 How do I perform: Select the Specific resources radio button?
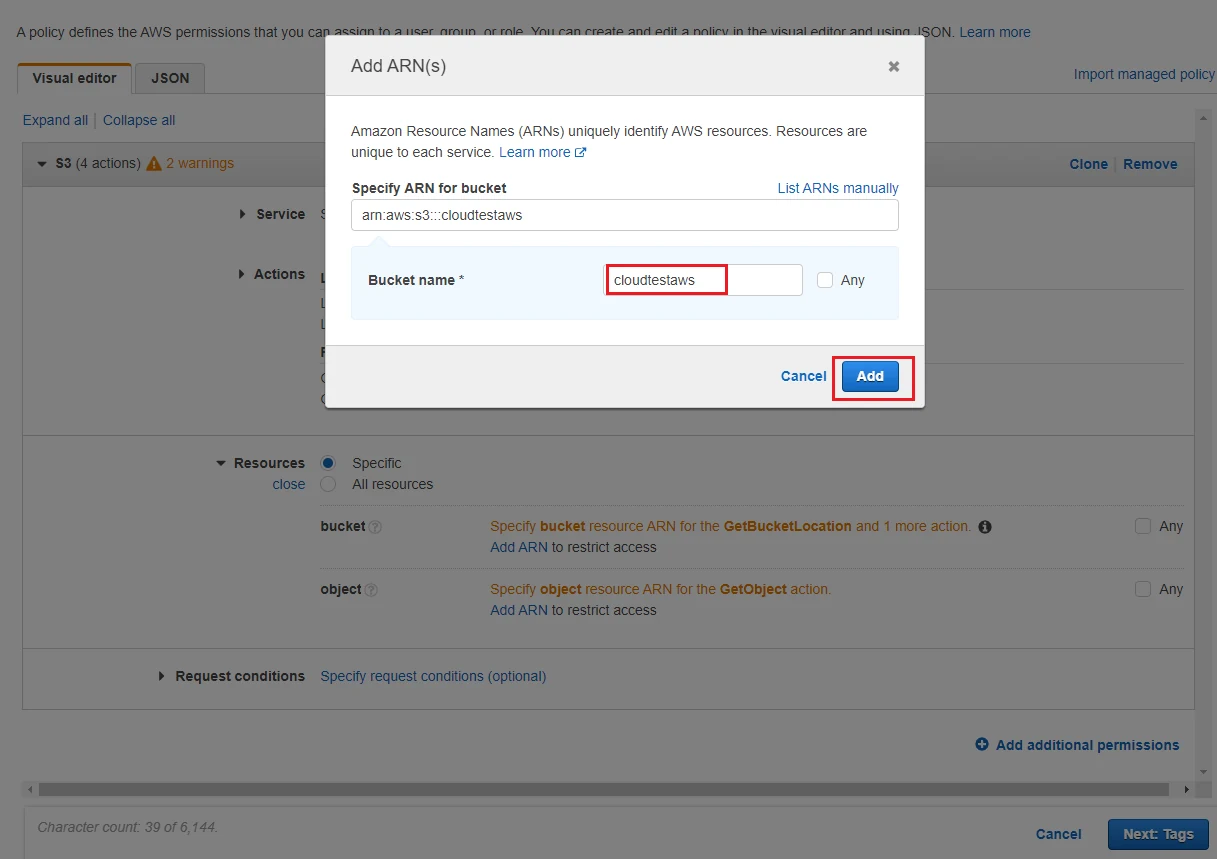(x=328, y=463)
